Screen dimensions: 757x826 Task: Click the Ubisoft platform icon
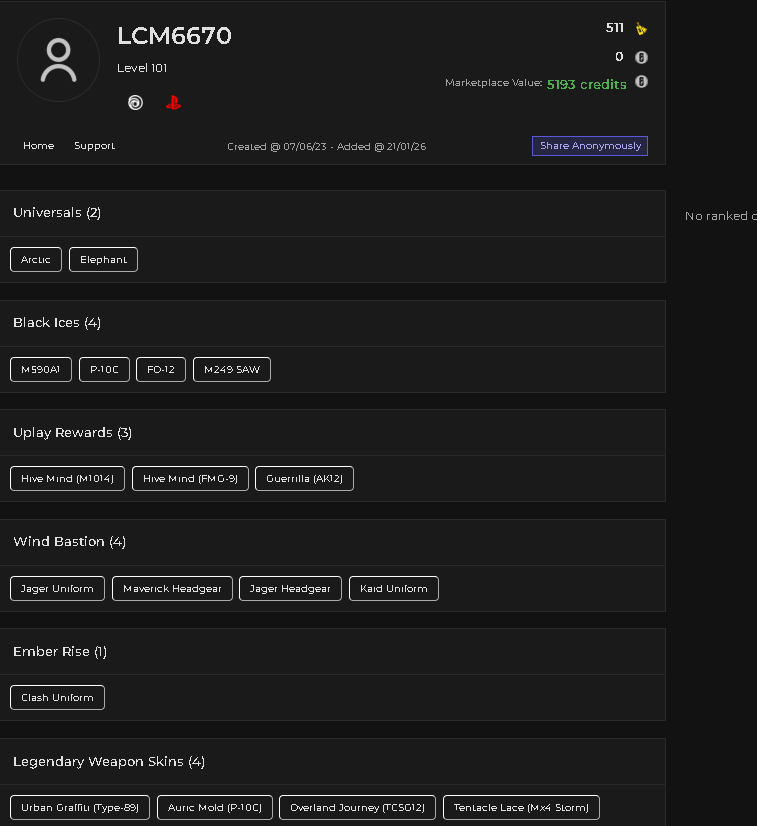click(x=135, y=102)
